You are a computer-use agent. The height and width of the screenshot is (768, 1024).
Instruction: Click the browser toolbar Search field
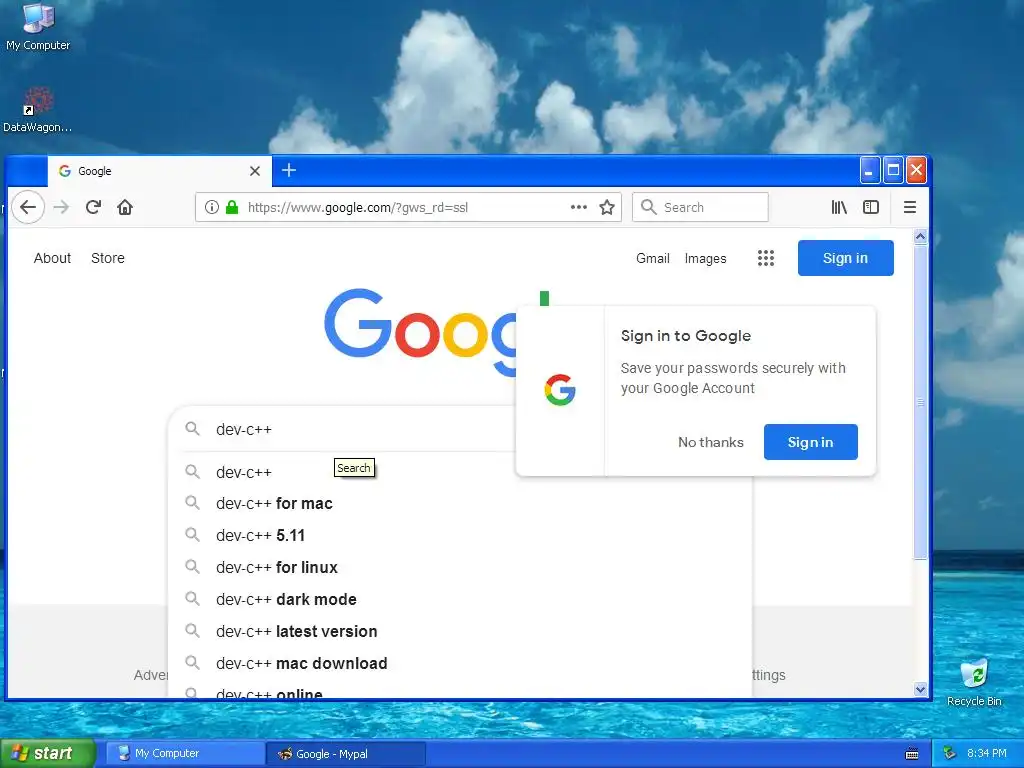700,207
